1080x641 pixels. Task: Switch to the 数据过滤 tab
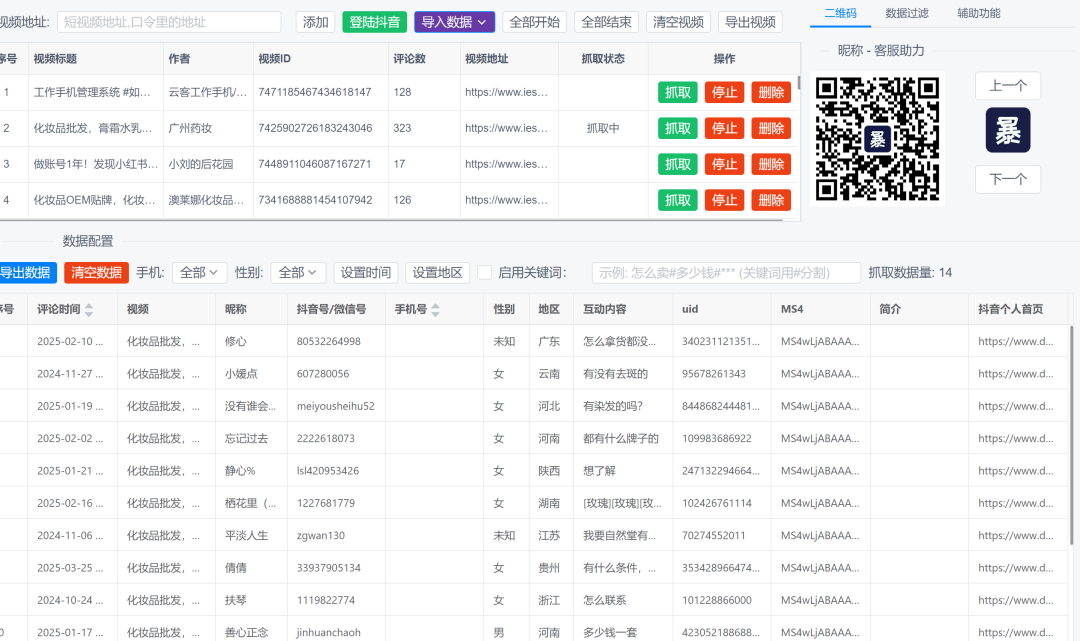click(907, 13)
